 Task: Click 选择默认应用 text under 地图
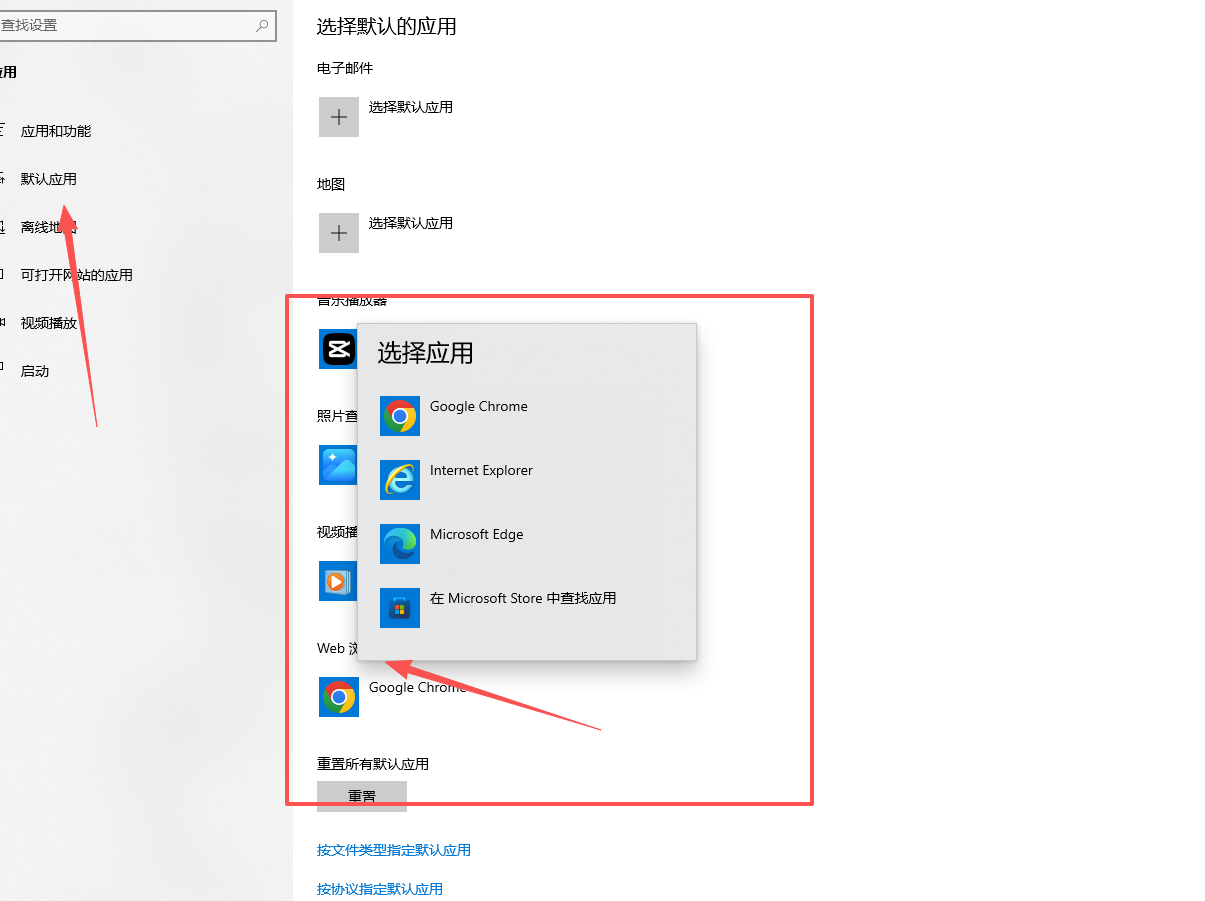pyautogui.click(x=411, y=223)
